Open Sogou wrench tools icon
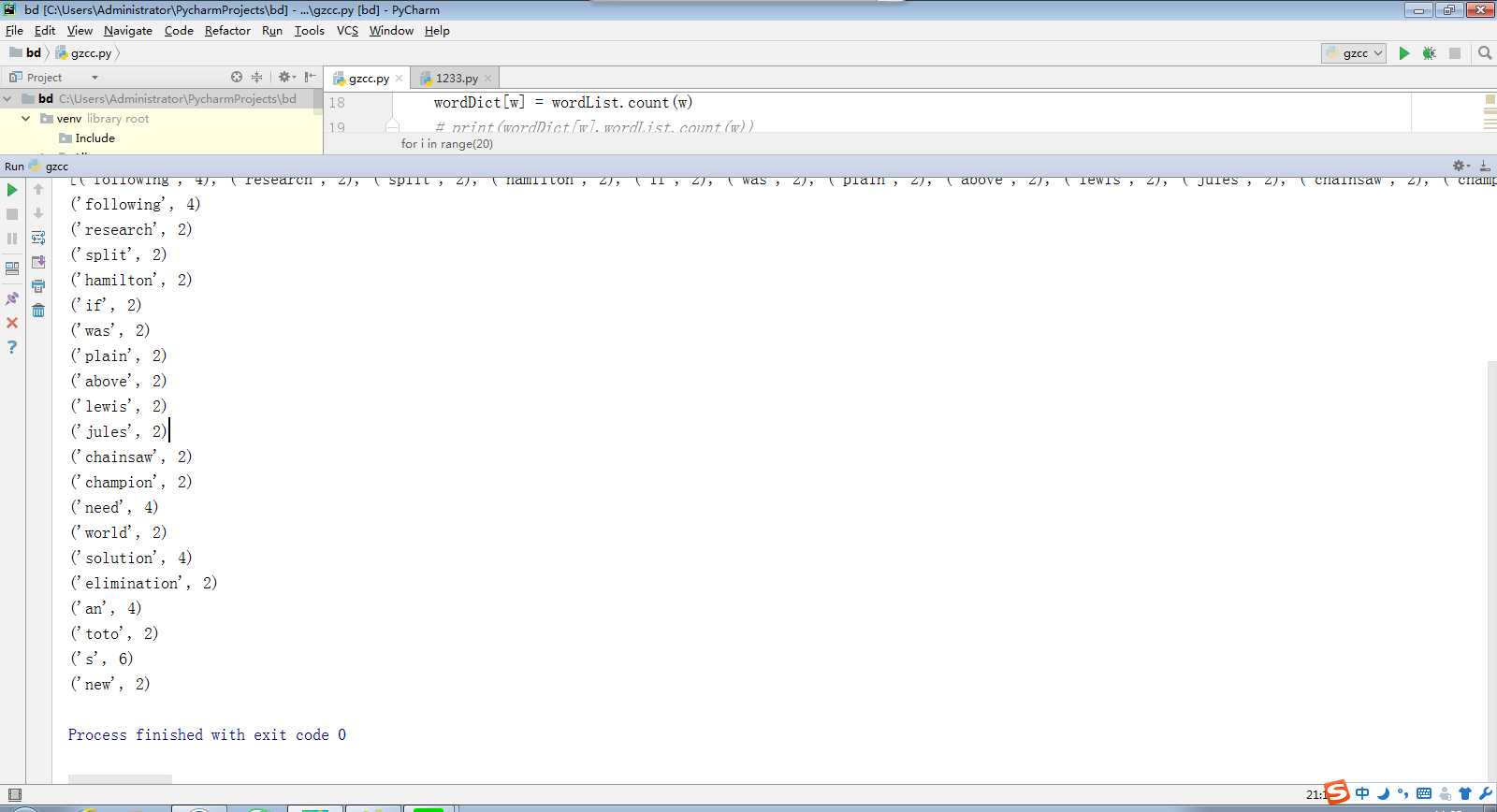This screenshot has height=812, width=1497. (x=1486, y=793)
